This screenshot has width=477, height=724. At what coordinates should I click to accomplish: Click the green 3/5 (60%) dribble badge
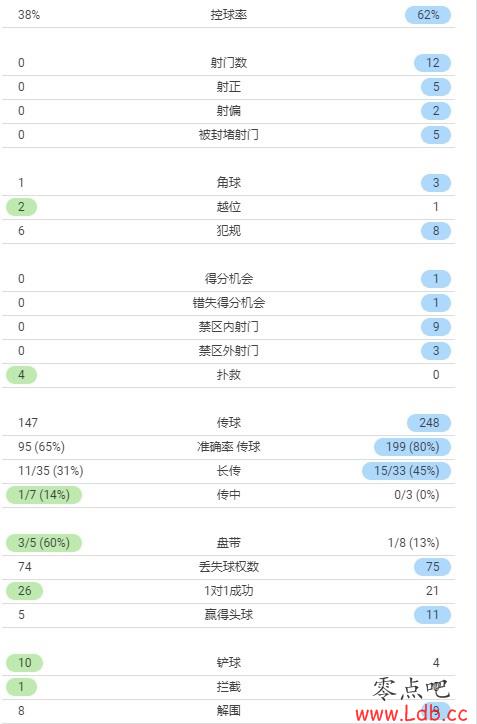44,543
